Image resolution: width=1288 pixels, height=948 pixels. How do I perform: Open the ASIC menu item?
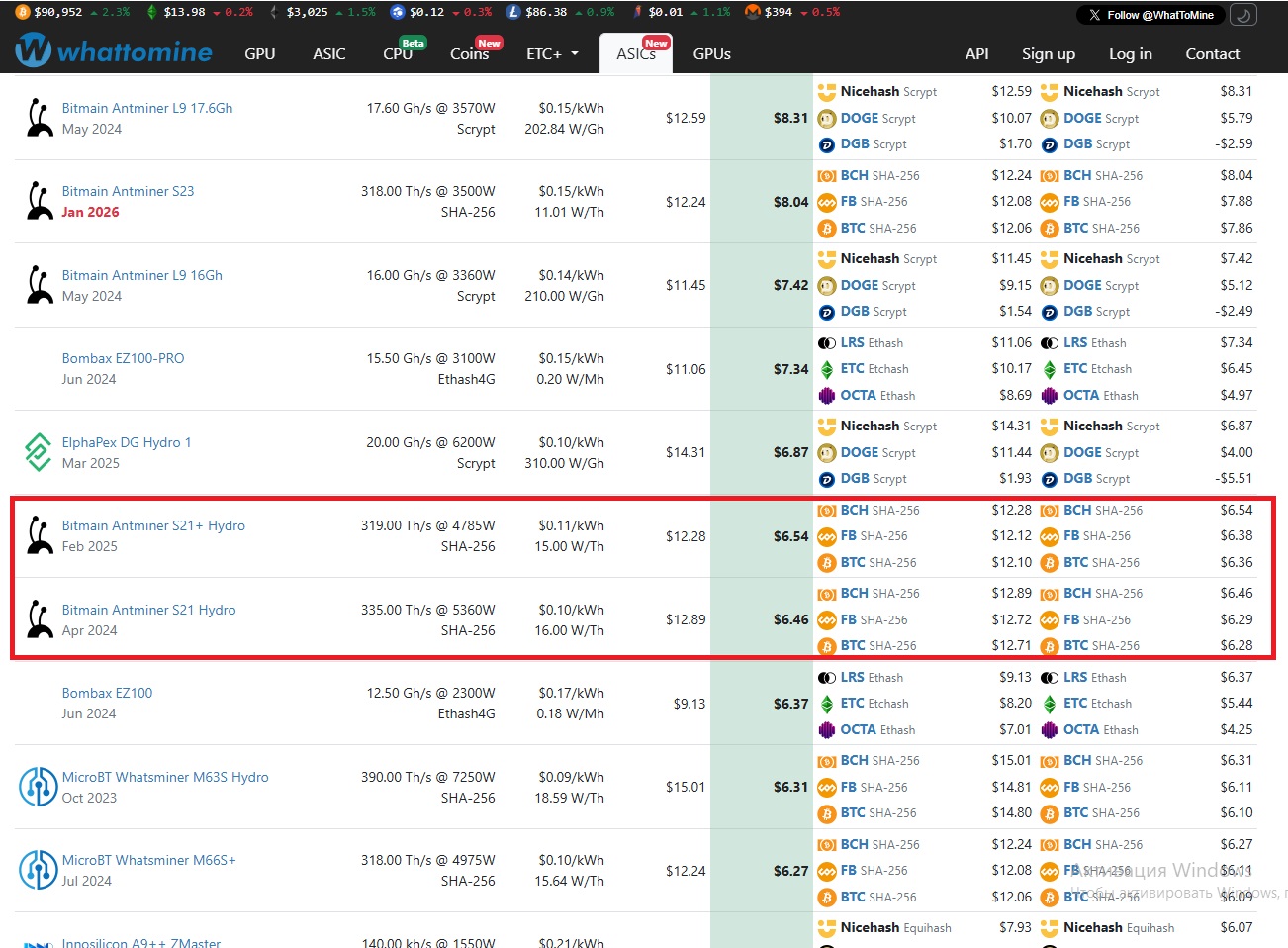[329, 53]
